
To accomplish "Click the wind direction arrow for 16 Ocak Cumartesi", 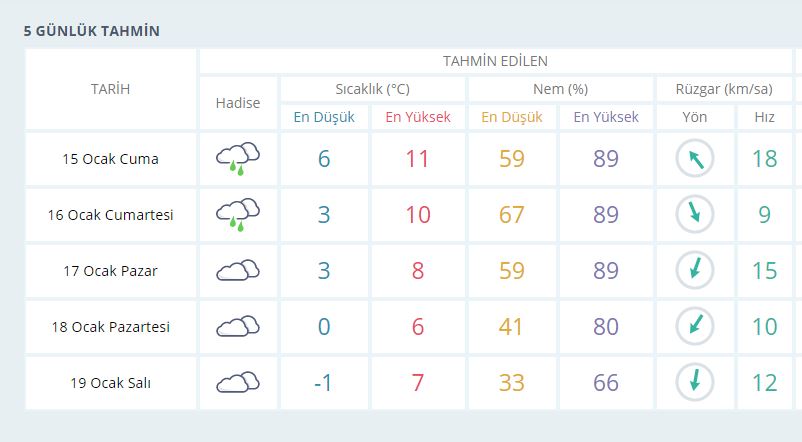I will click(x=694, y=214).
